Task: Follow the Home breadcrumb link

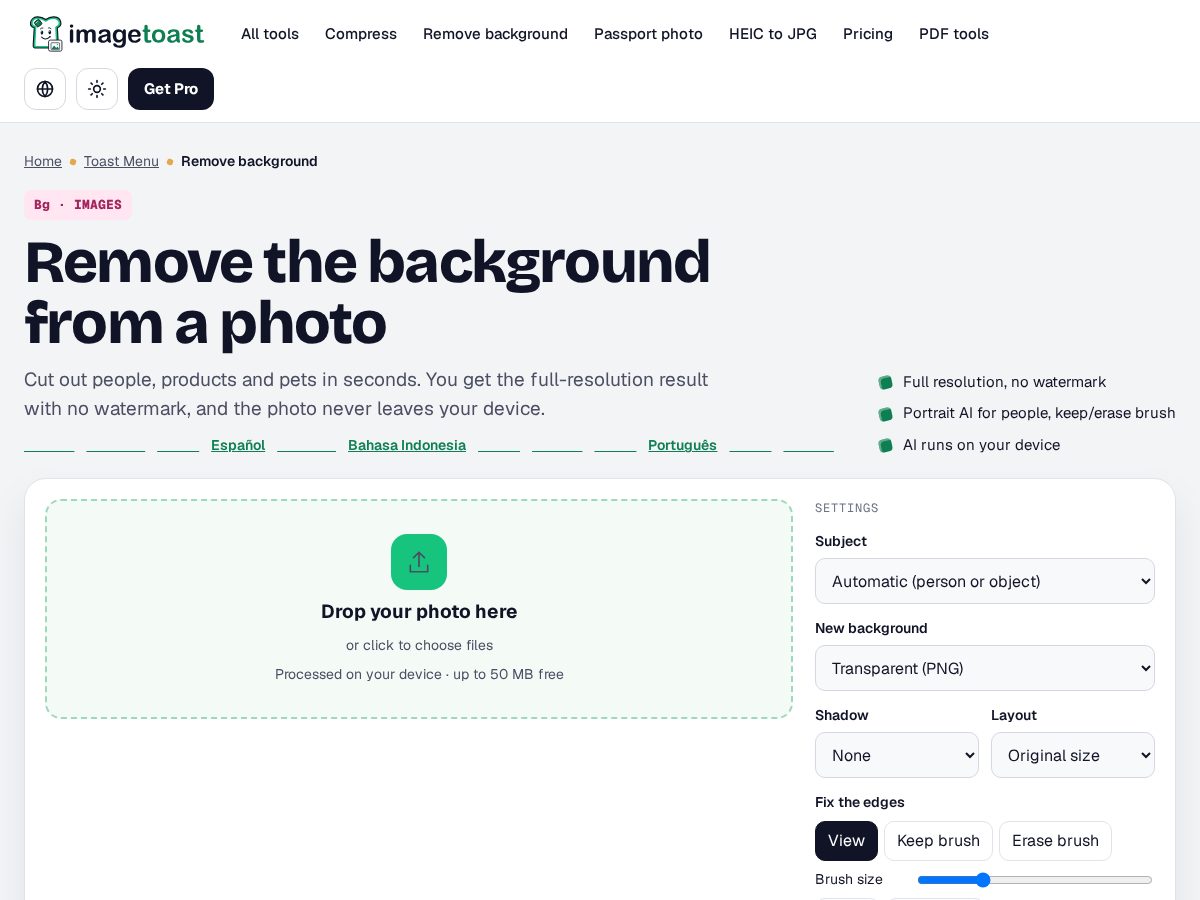Action: click(x=43, y=161)
